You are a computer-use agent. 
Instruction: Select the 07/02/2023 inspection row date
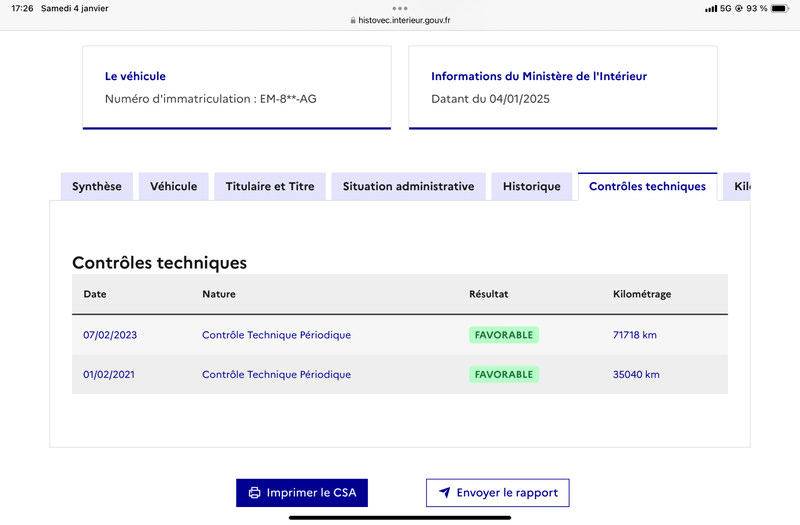coord(110,335)
